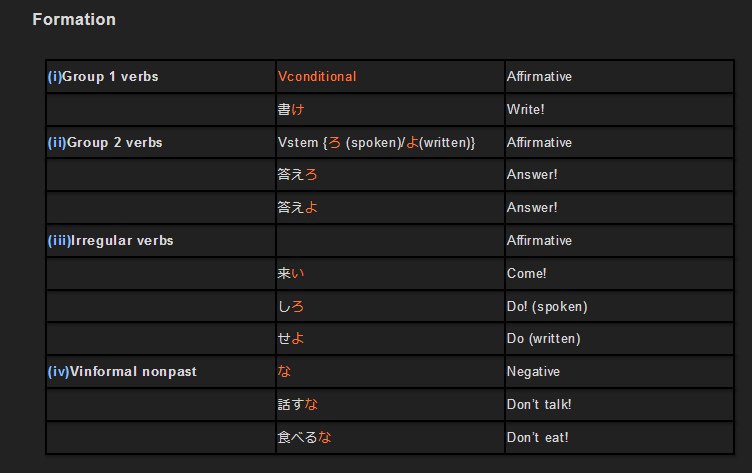This screenshot has width=752, height=473.
Task: Click the (ii)Group 2 verbs label
Action: (105, 142)
